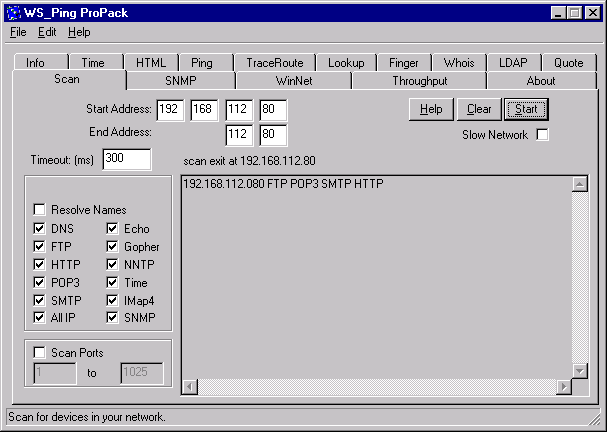
Task: Open the File menu
Action: point(18,32)
